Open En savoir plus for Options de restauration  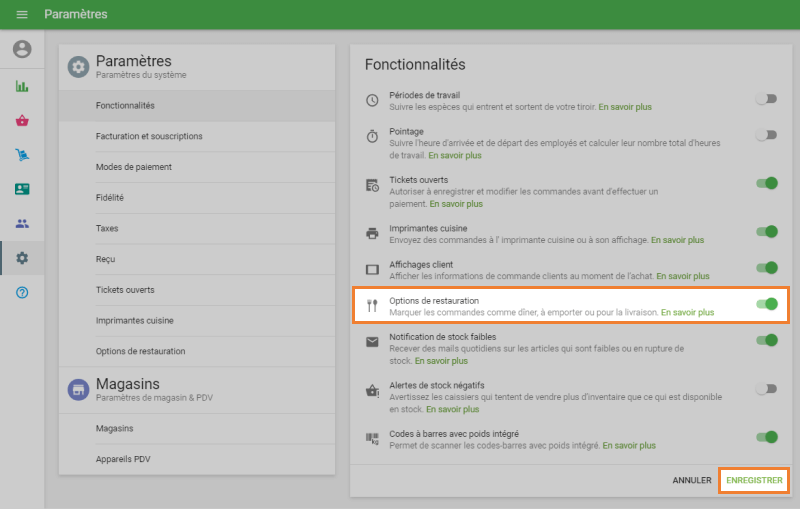688,313
